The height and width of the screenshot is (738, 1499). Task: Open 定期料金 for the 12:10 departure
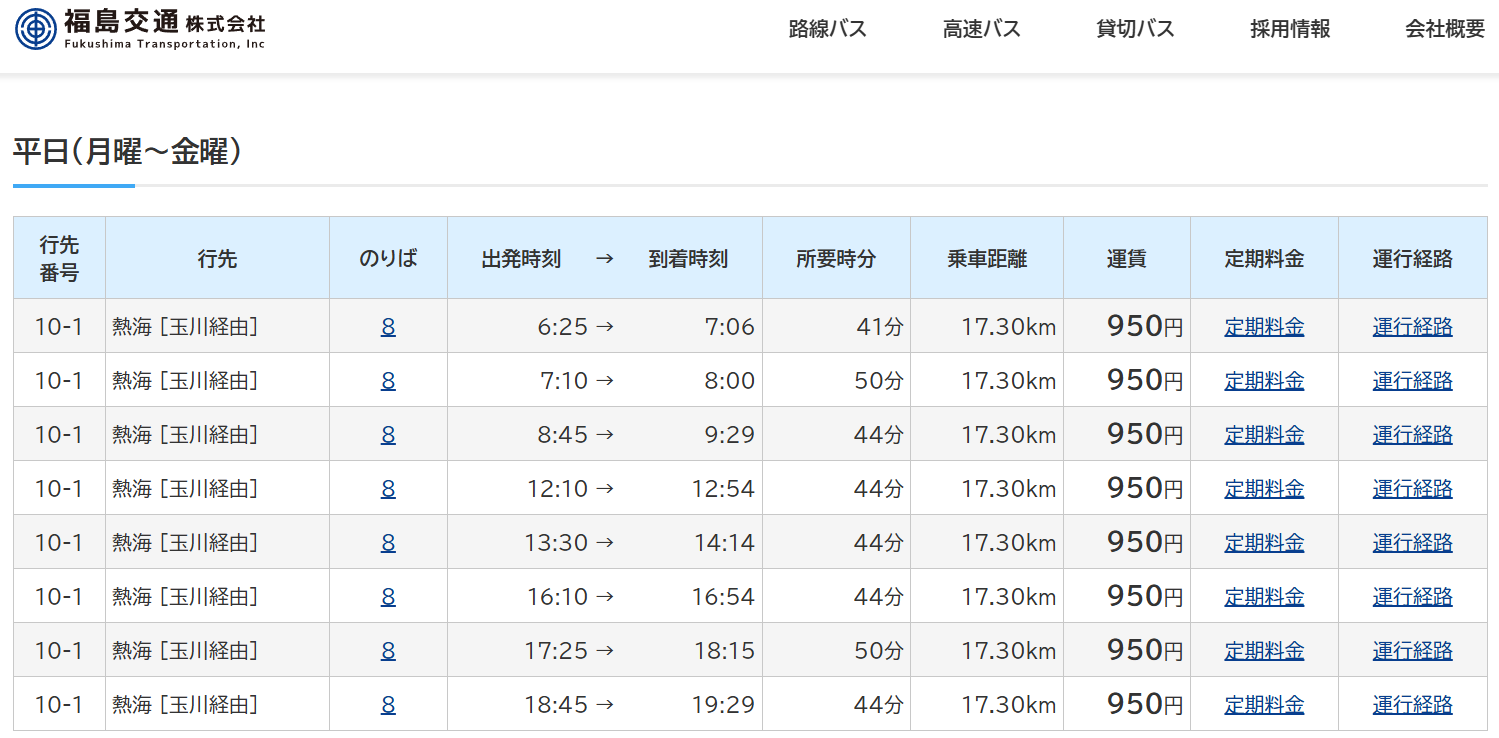pos(1264,489)
